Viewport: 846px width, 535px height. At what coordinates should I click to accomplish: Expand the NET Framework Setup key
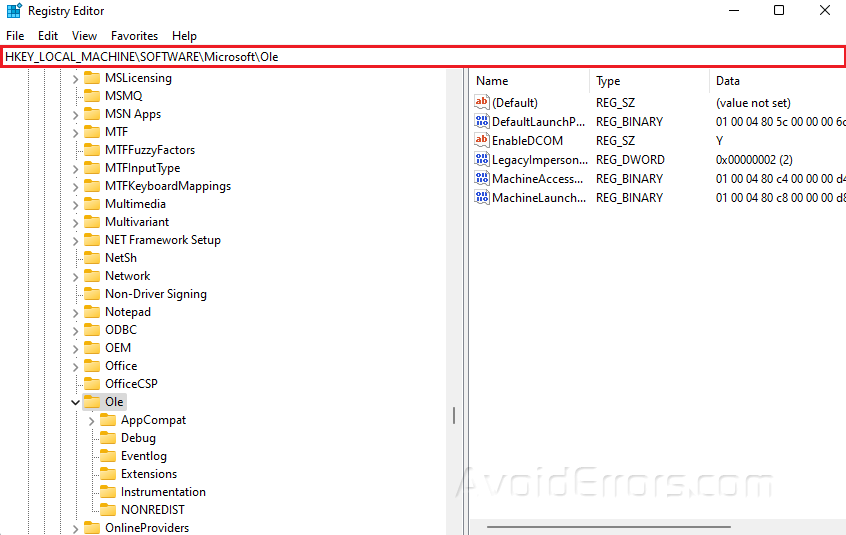tap(76, 241)
